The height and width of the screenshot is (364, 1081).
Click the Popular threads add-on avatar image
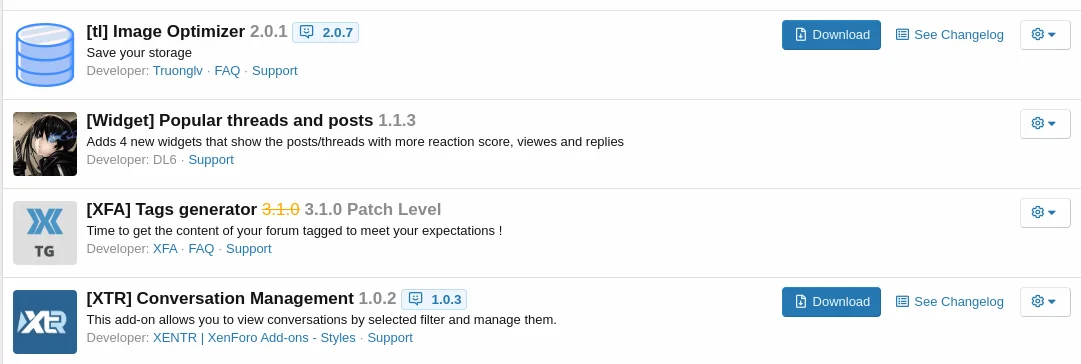coord(45,144)
